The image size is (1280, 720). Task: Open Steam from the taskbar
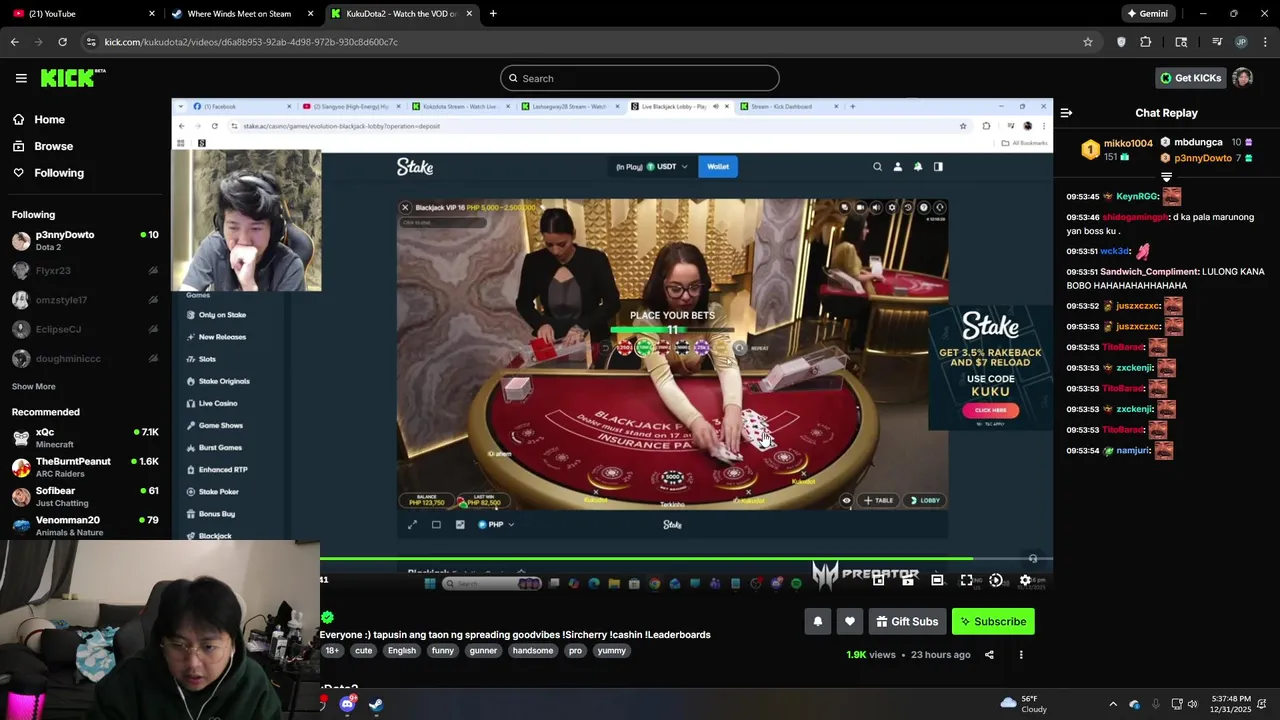[x=376, y=704]
